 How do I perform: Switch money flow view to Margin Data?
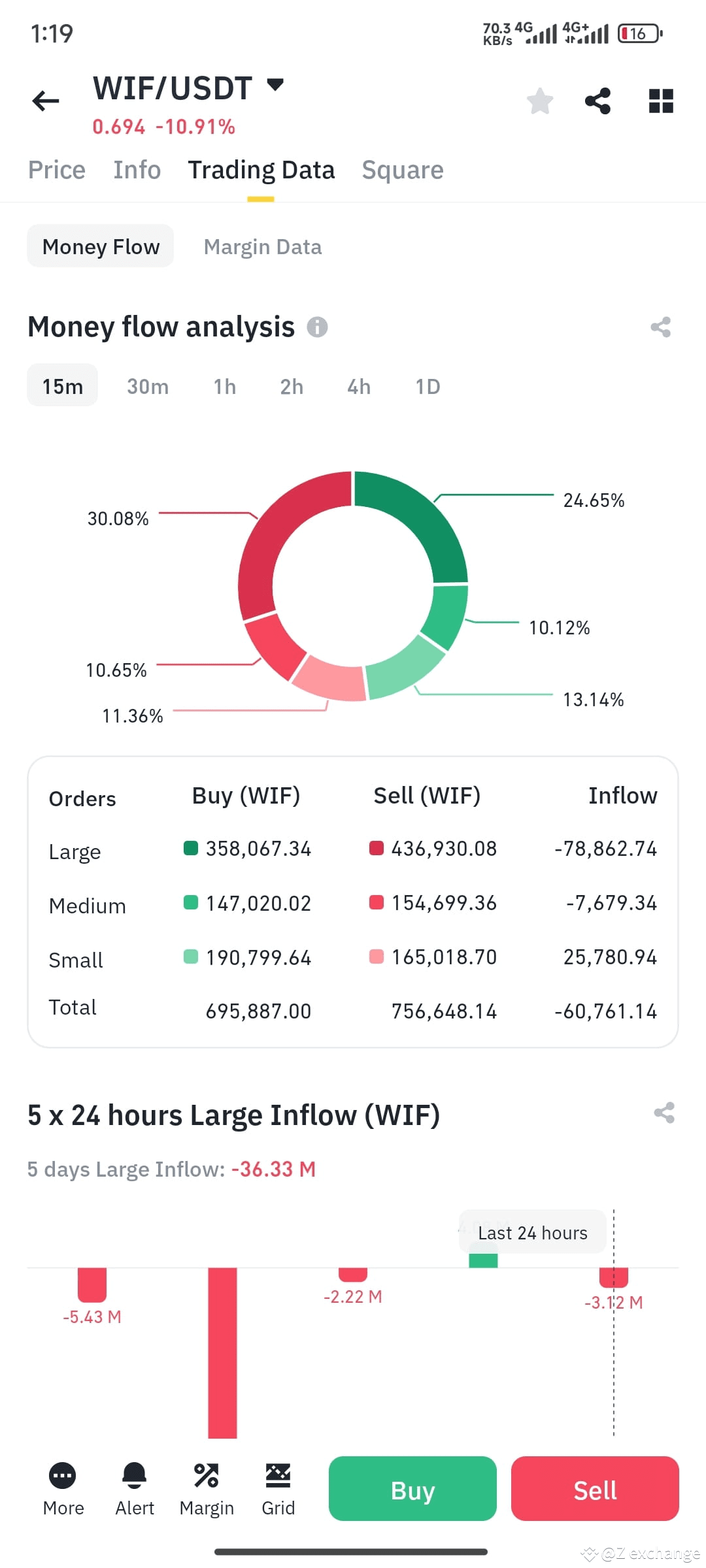coord(262,246)
